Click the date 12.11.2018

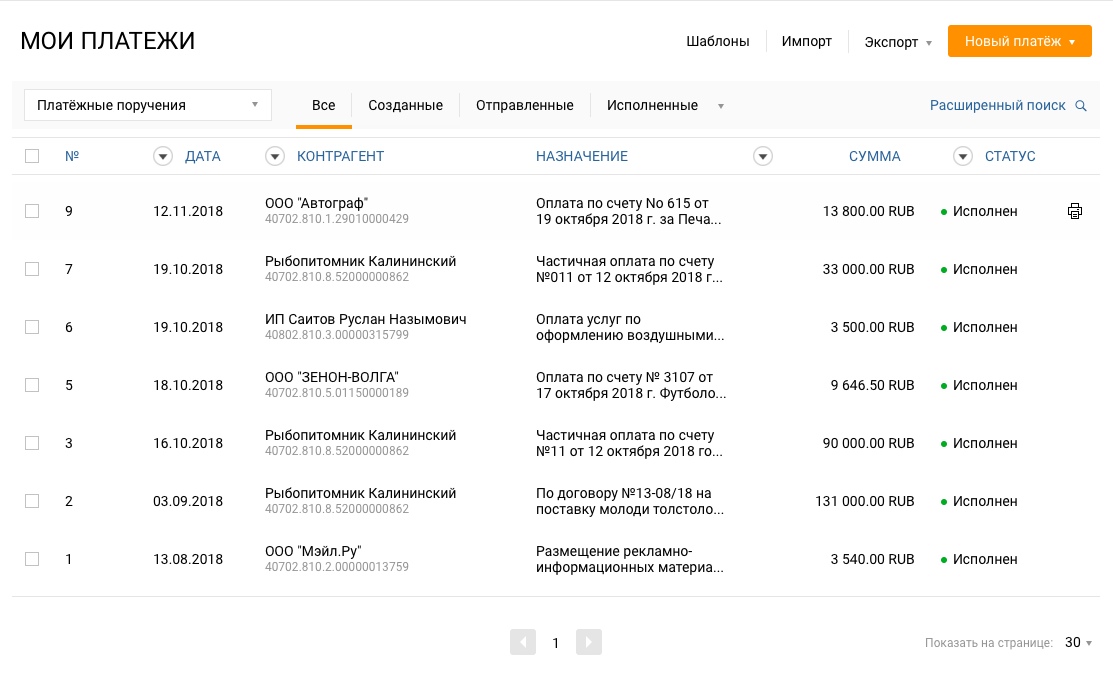[x=188, y=211]
